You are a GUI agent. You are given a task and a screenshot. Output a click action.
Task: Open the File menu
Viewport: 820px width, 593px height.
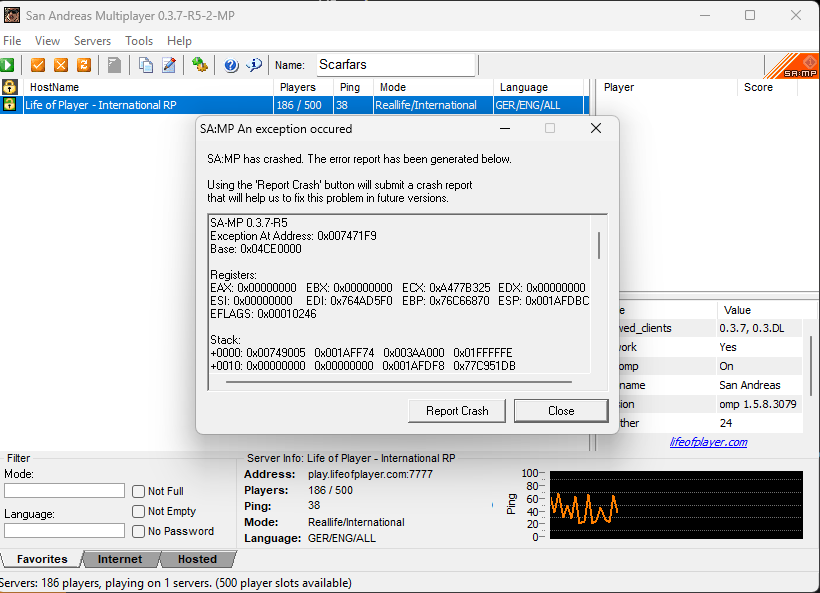[12, 41]
